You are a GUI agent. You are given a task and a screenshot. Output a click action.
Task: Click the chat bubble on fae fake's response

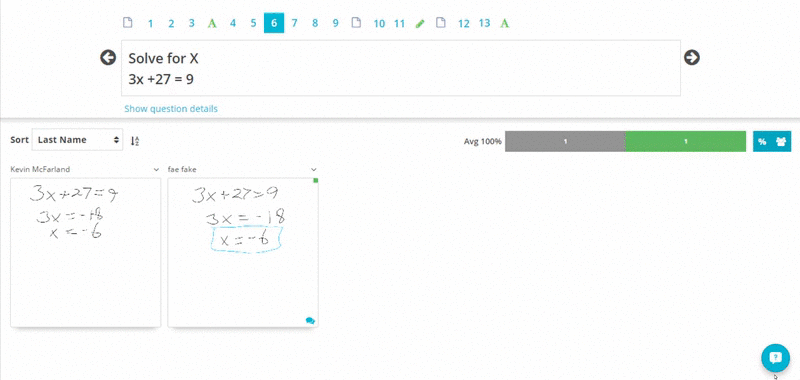point(310,321)
